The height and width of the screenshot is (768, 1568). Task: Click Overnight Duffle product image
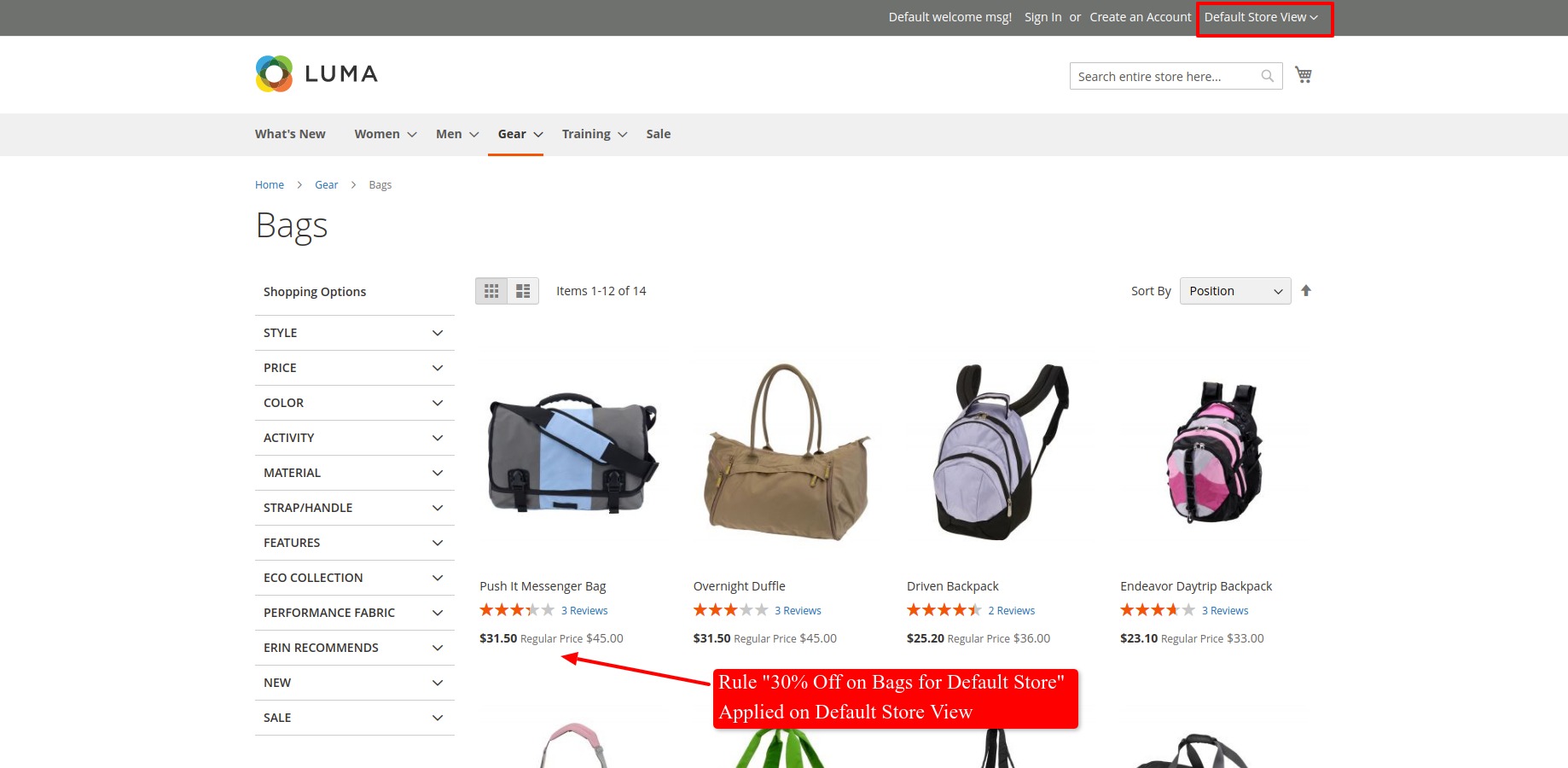tap(786, 453)
